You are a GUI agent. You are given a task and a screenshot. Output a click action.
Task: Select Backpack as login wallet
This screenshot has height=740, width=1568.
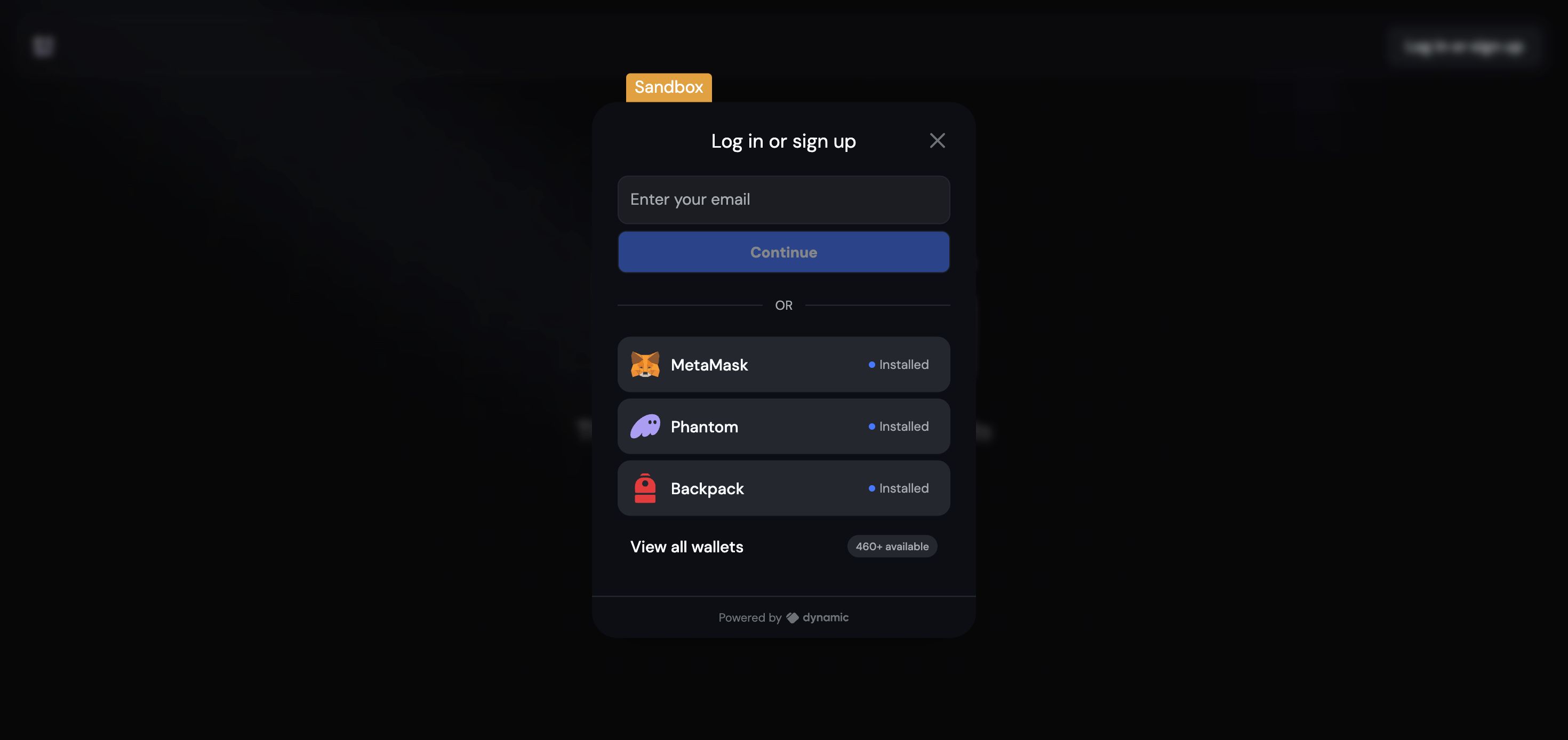(x=783, y=487)
